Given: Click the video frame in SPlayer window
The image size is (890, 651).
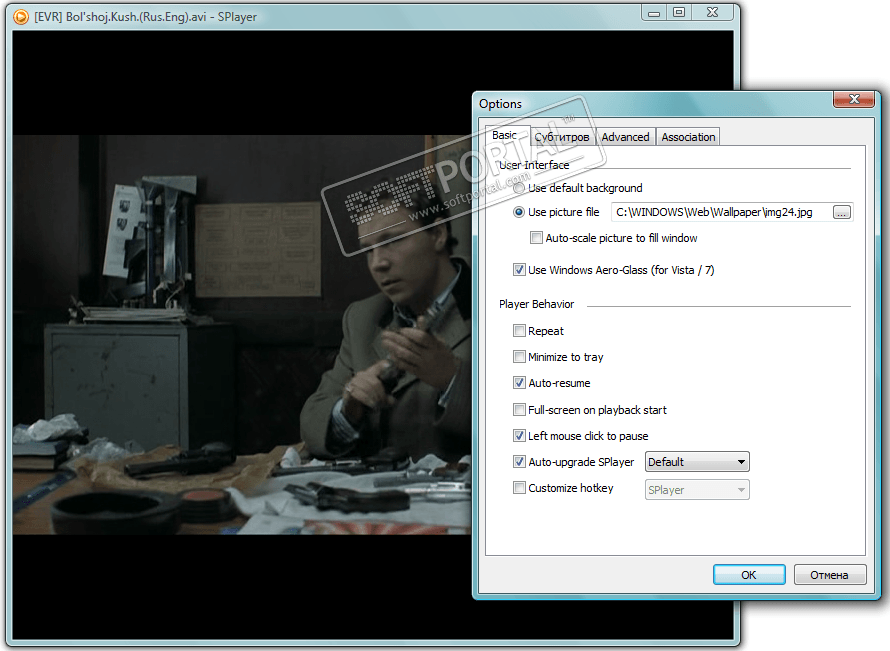Looking at the screenshot, I should tap(242, 334).
